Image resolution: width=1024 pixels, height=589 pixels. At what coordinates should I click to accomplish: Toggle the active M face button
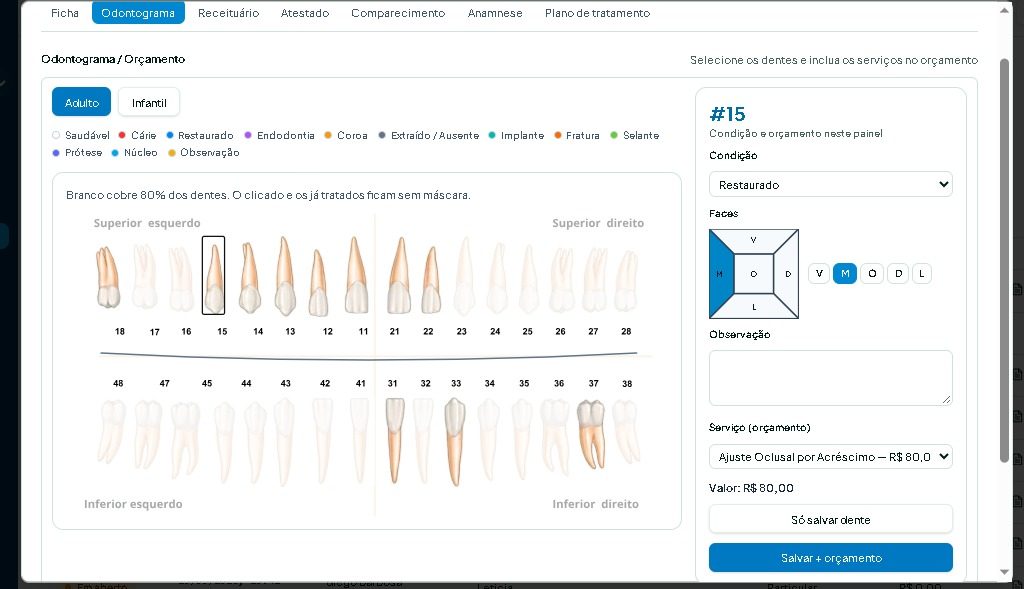tap(845, 274)
